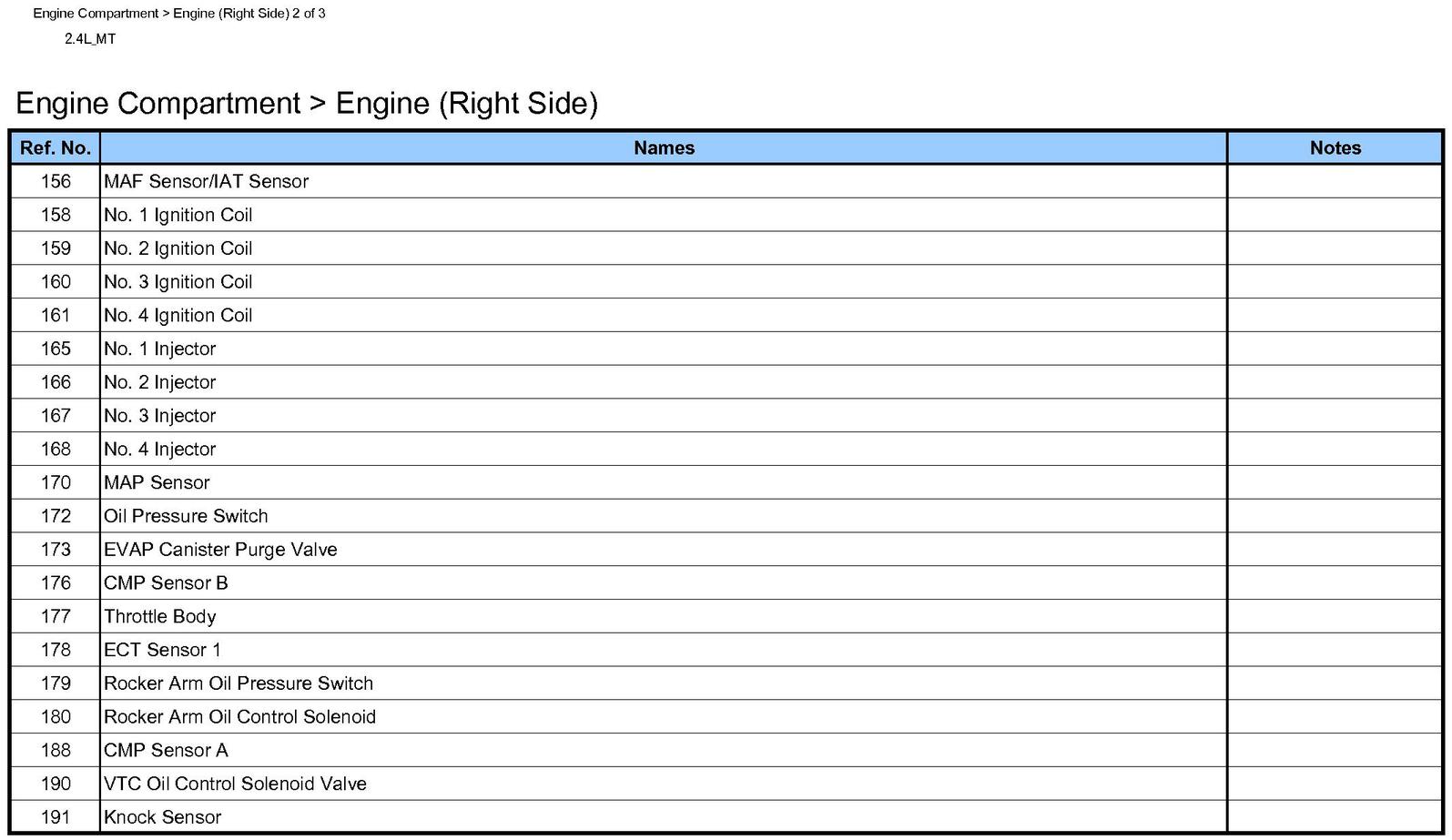Click the No. 1 Ignition Coil entry
Image resolution: width=1452 pixels, height=840 pixels.
178,216
